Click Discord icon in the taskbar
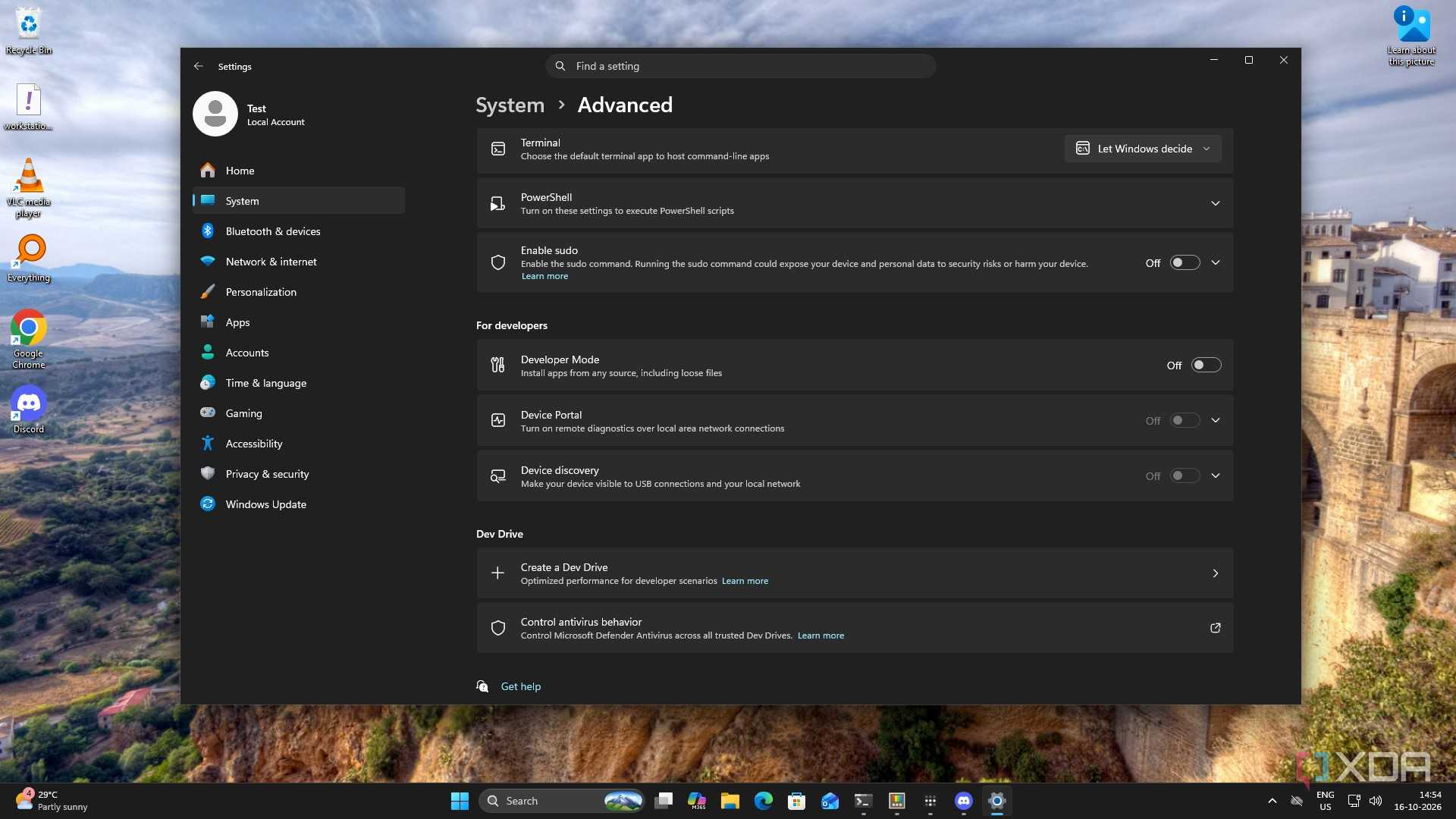 coord(963,801)
